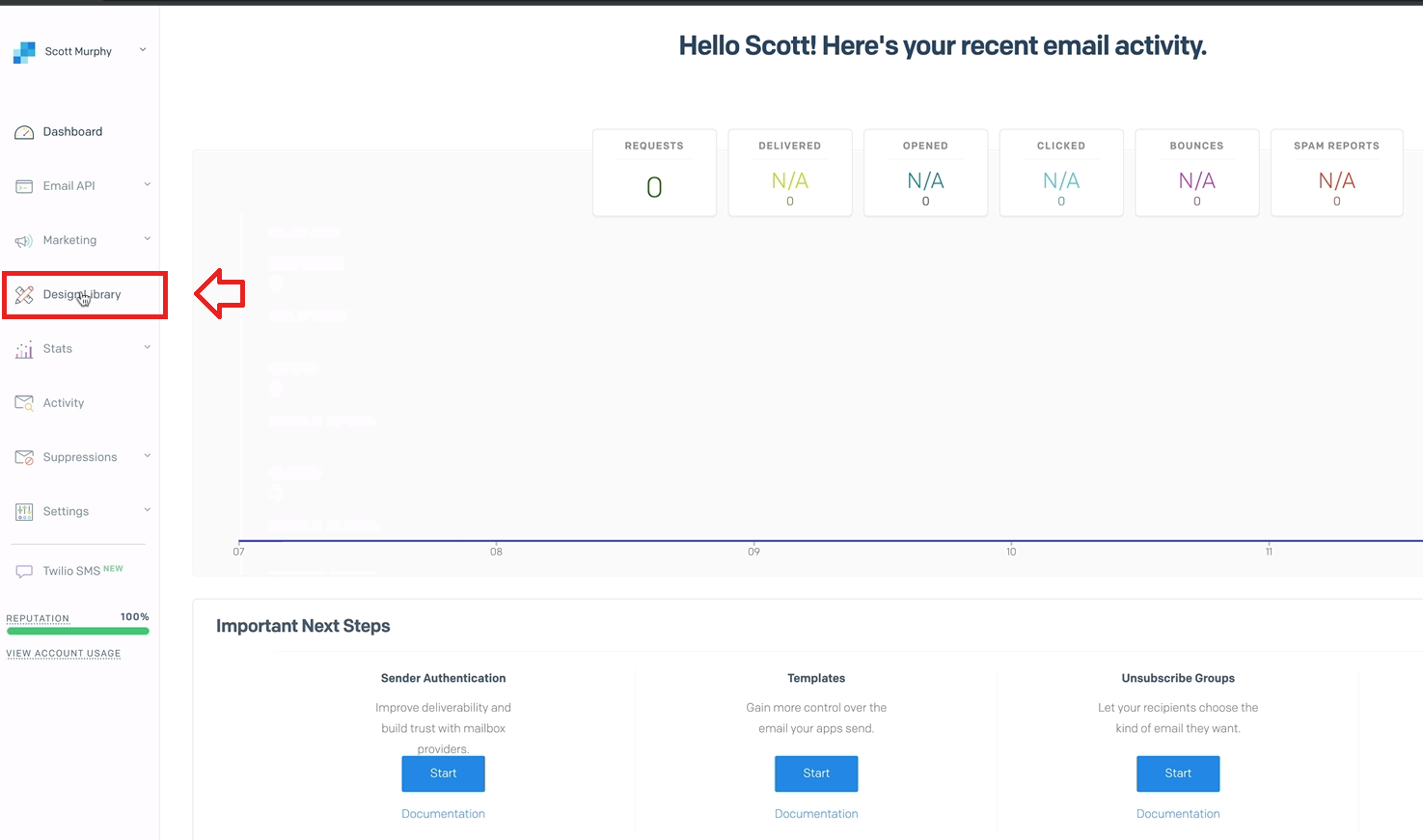The height and width of the screenshot is (840, 1423).
Task: Click the Twilio SMS chat icon
Action: [24, 570]
